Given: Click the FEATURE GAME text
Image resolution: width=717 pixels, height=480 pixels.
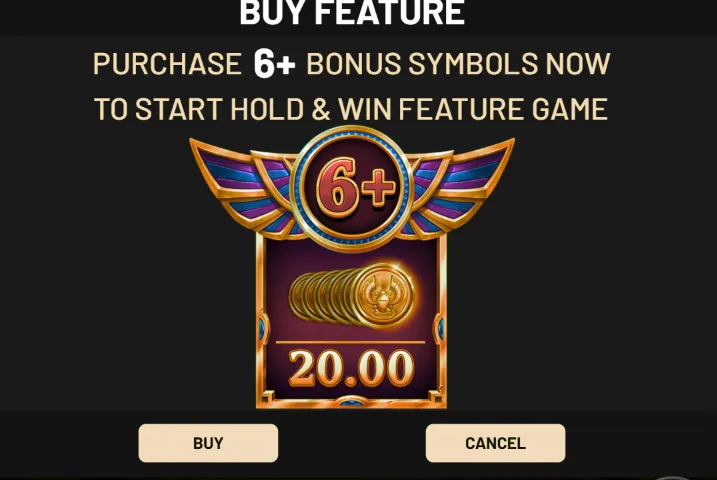Looking at the screenshot, I should click(x=503, y=109).
